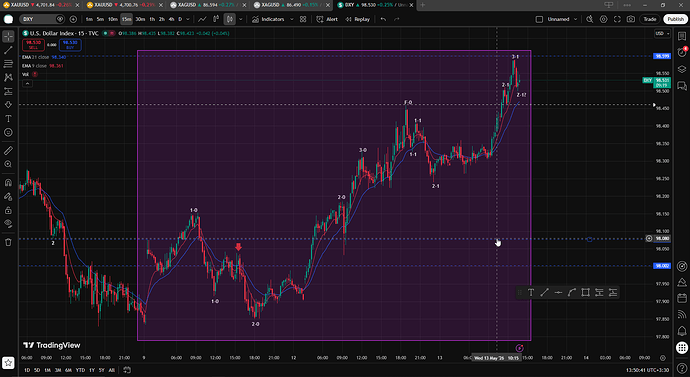Viewport: 690px width, 377px height.
Task: Enter fullscreen mode
Action: pyautogui.click(x=617, y=19)
